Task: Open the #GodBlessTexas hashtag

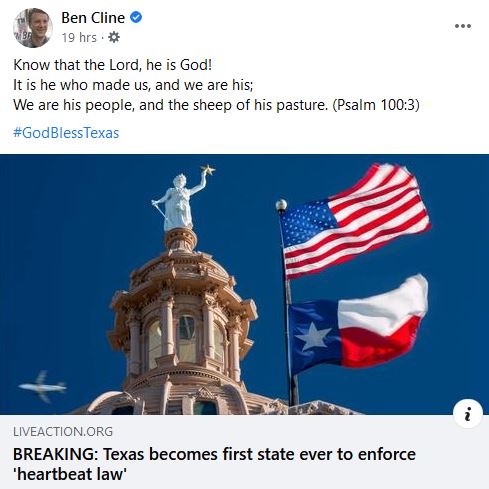Action: tap(66, 133)
